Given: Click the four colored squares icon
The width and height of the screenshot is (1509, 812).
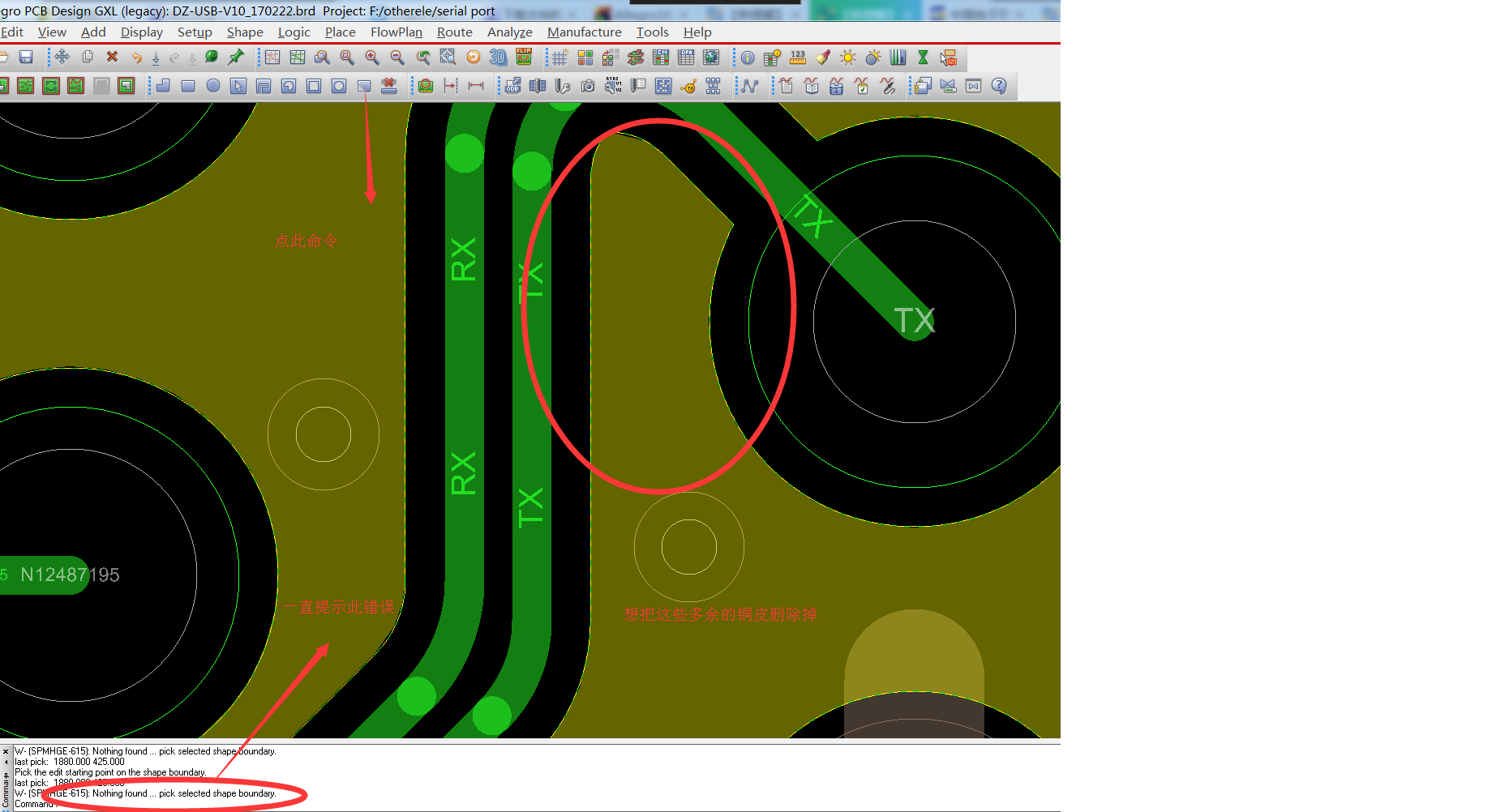Looking at the screenshot, I should (x=585, y=58).
